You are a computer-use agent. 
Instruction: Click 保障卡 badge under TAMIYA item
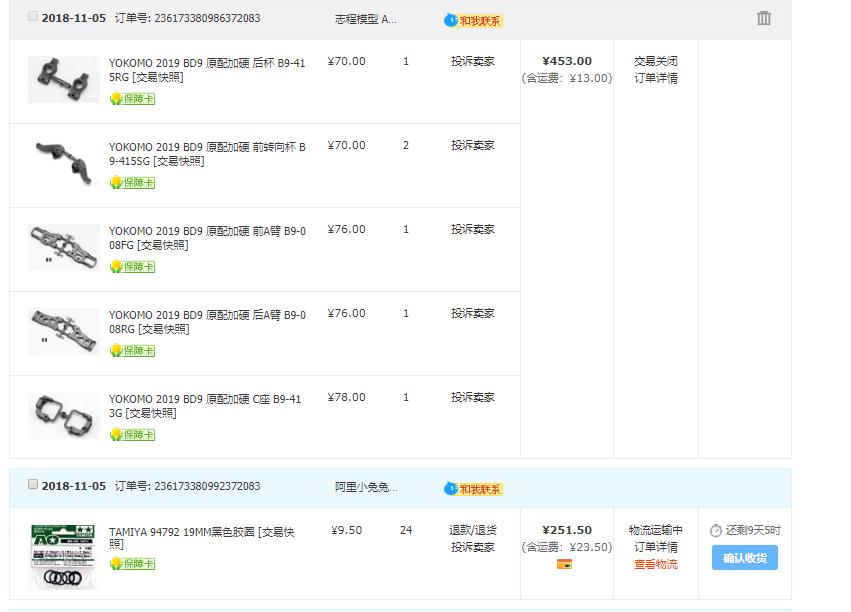(x=132, y=564)
